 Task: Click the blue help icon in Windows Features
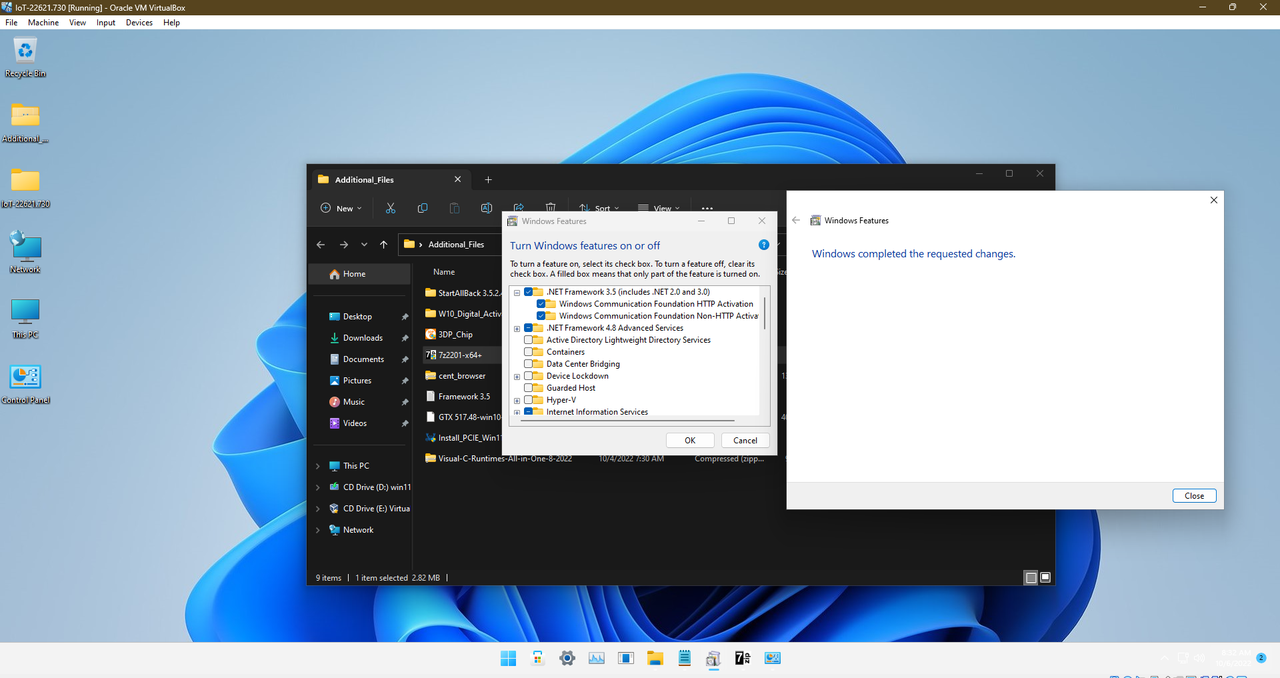tap(764, 245)
